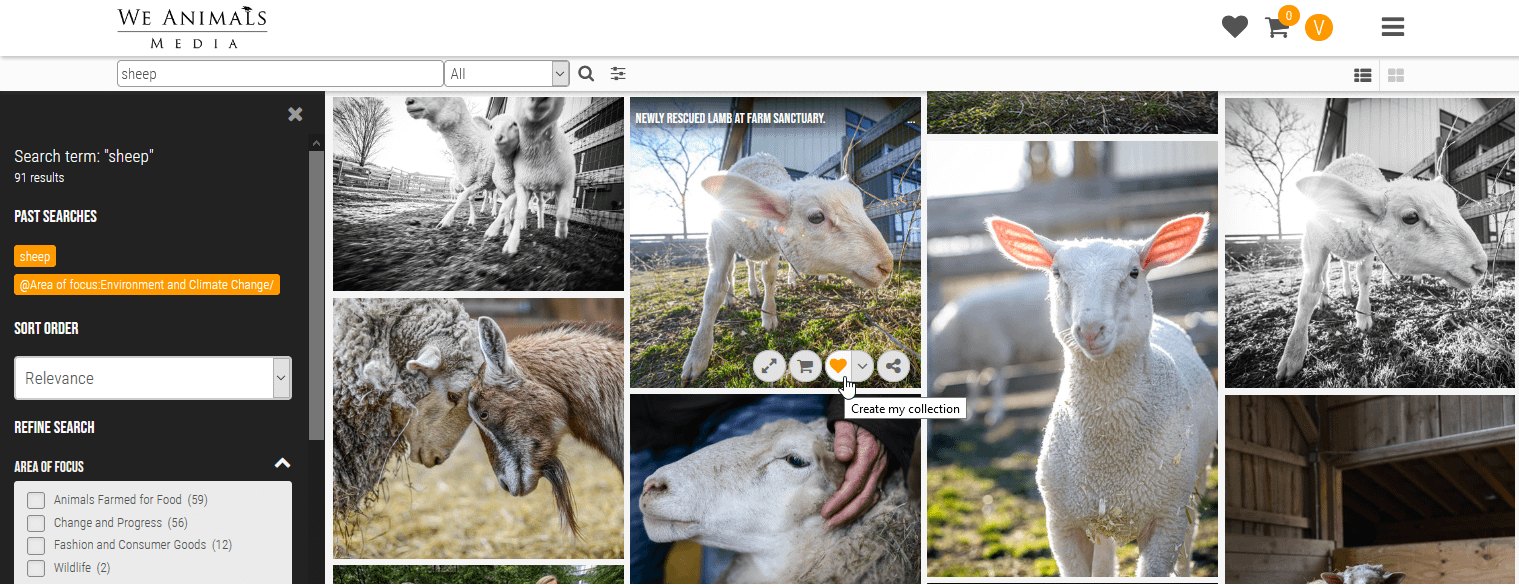Click the sidebar vertical scrollbar
This screenshot has height=584, width=1519.
317,295
